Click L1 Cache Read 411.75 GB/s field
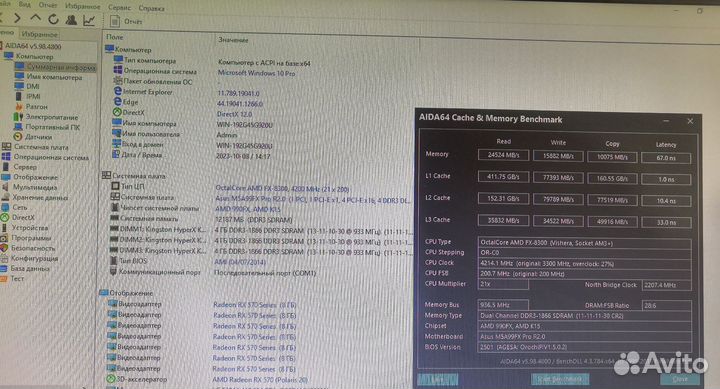This screenshot has height=389, width=720. point(503,177)
